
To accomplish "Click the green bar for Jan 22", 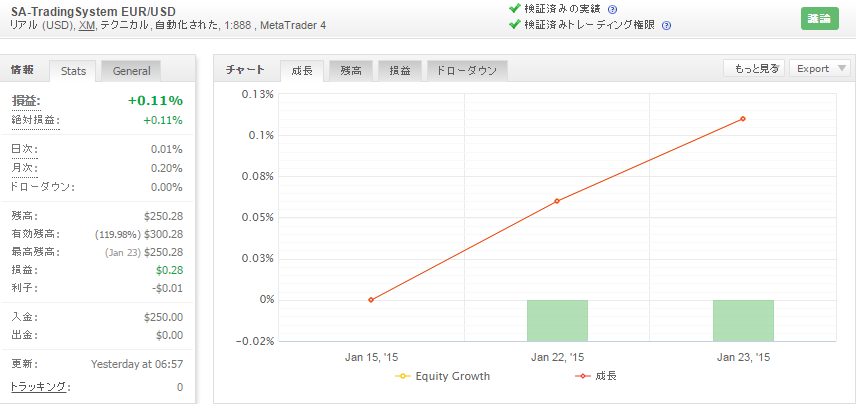I will [x=557, y=320].
